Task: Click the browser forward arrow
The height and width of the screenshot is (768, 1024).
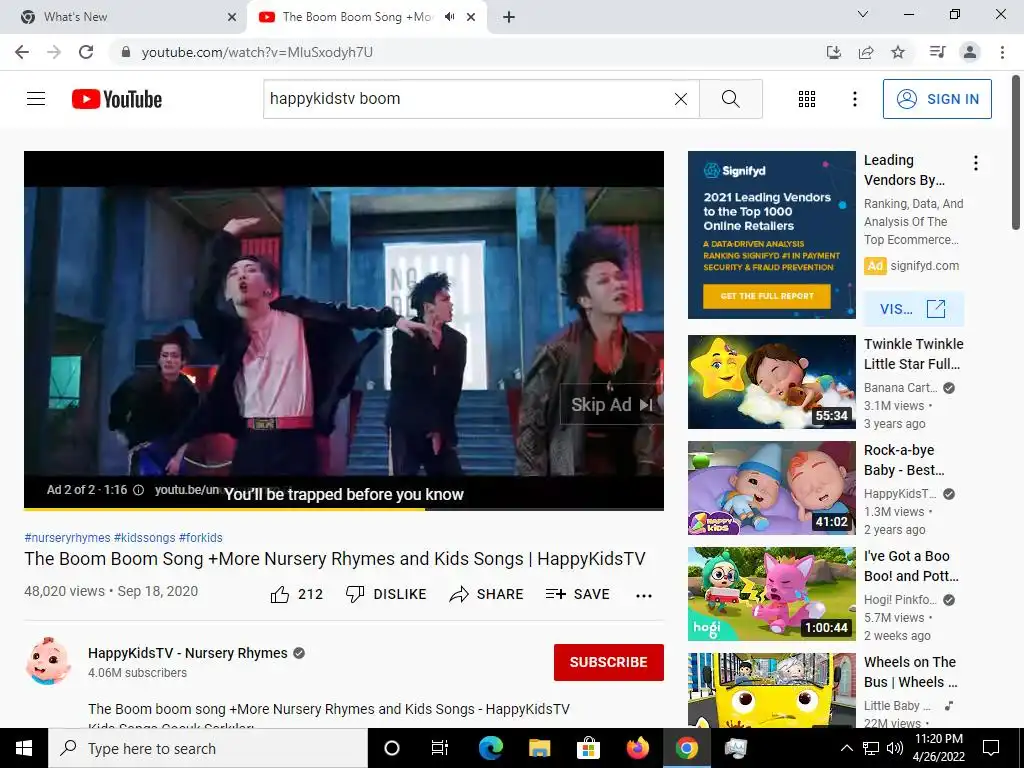Action: (x=54, y=52)
